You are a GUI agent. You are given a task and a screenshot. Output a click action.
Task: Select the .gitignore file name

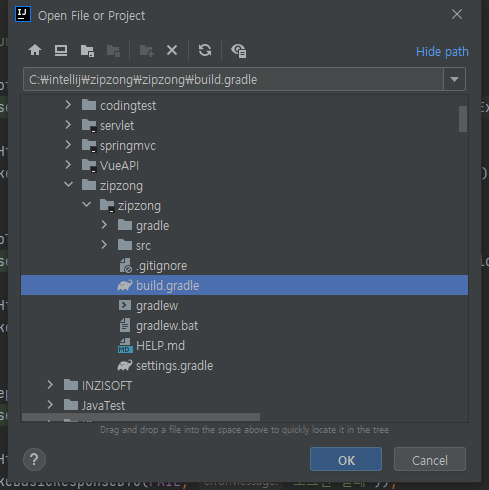coord(162,266)
